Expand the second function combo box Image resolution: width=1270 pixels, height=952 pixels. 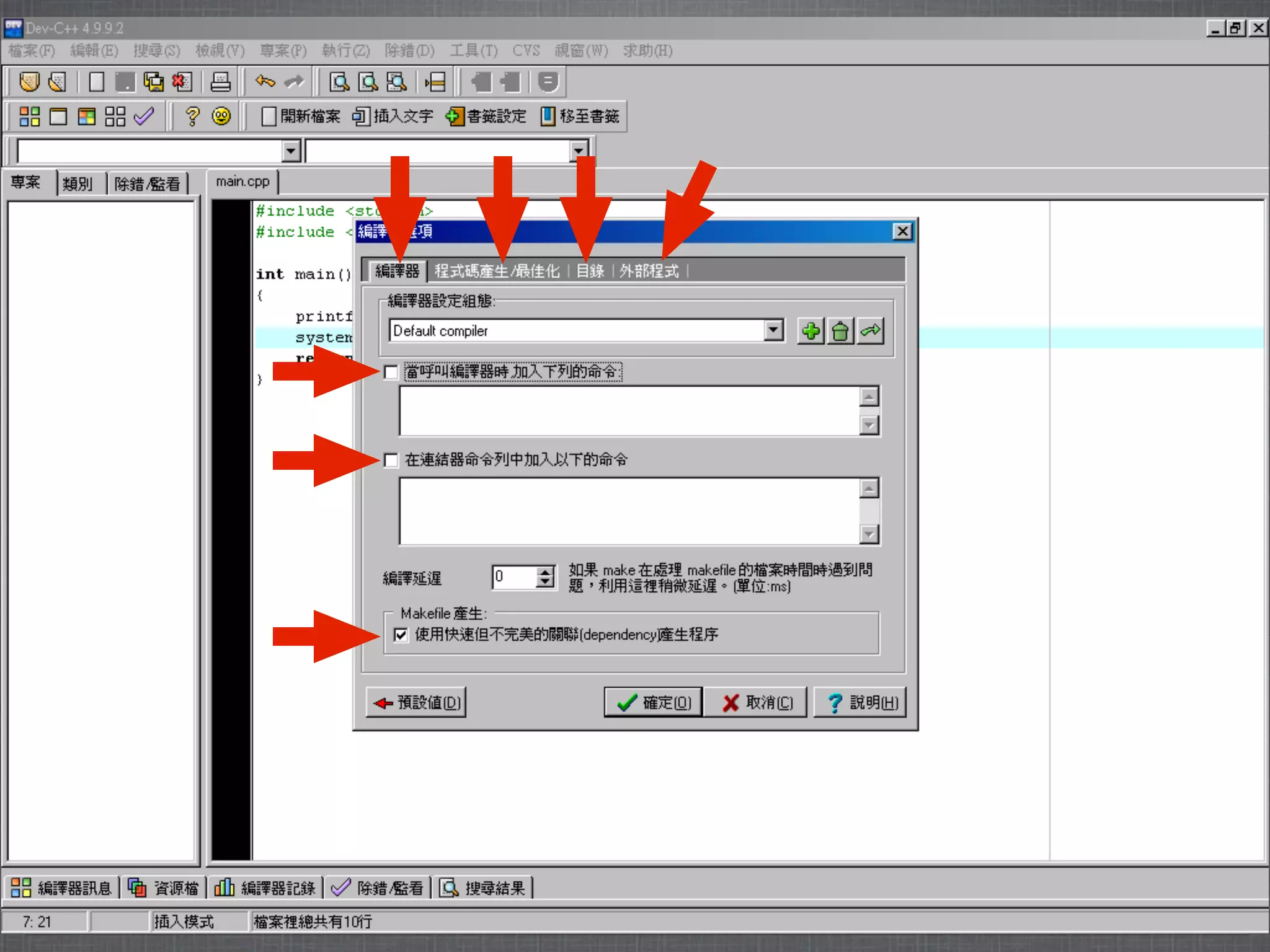[578, 151]
